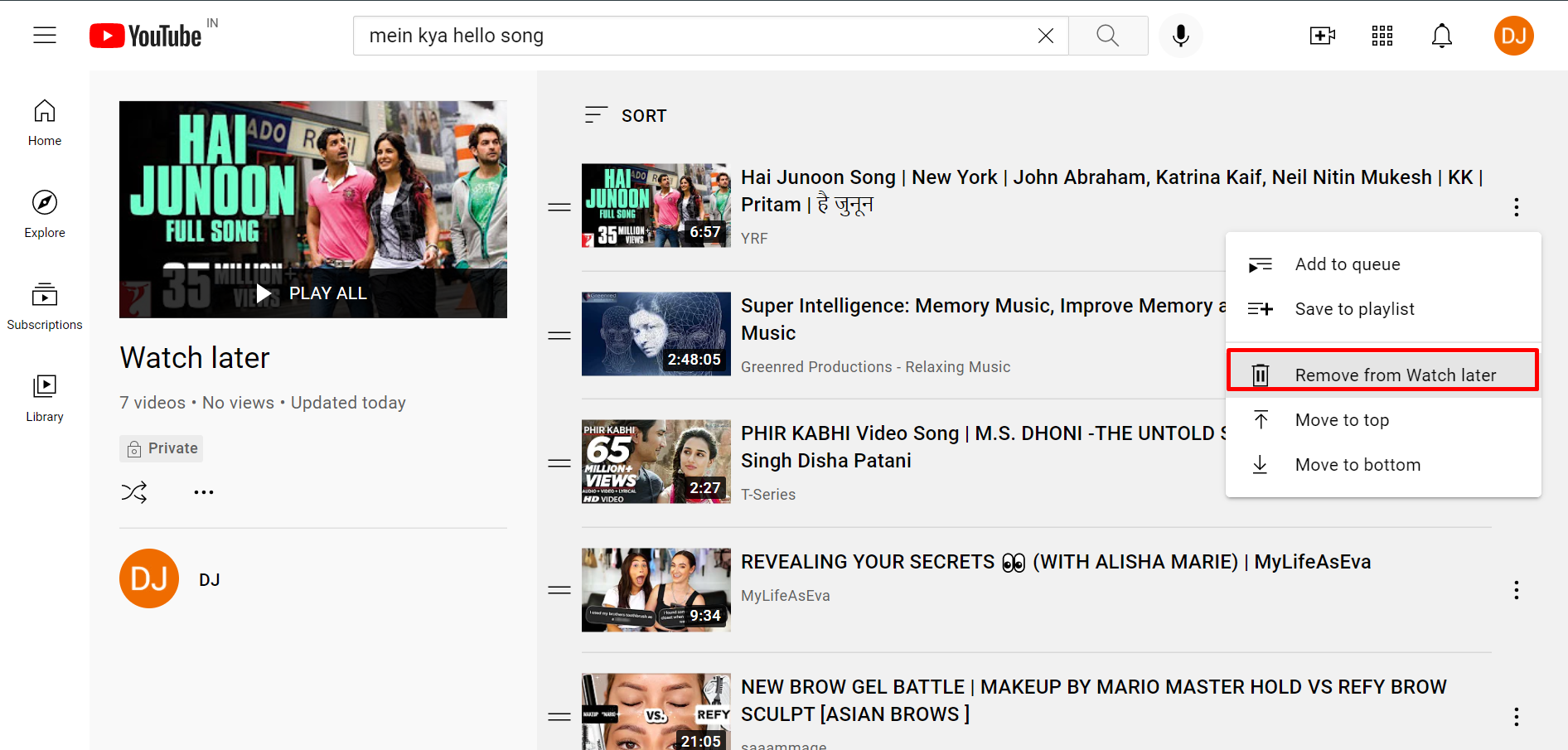The height and width of the screenshot is (750, 1568).
Task: Shuffle the Watch later playlist
Action: (x=134, y=492)
